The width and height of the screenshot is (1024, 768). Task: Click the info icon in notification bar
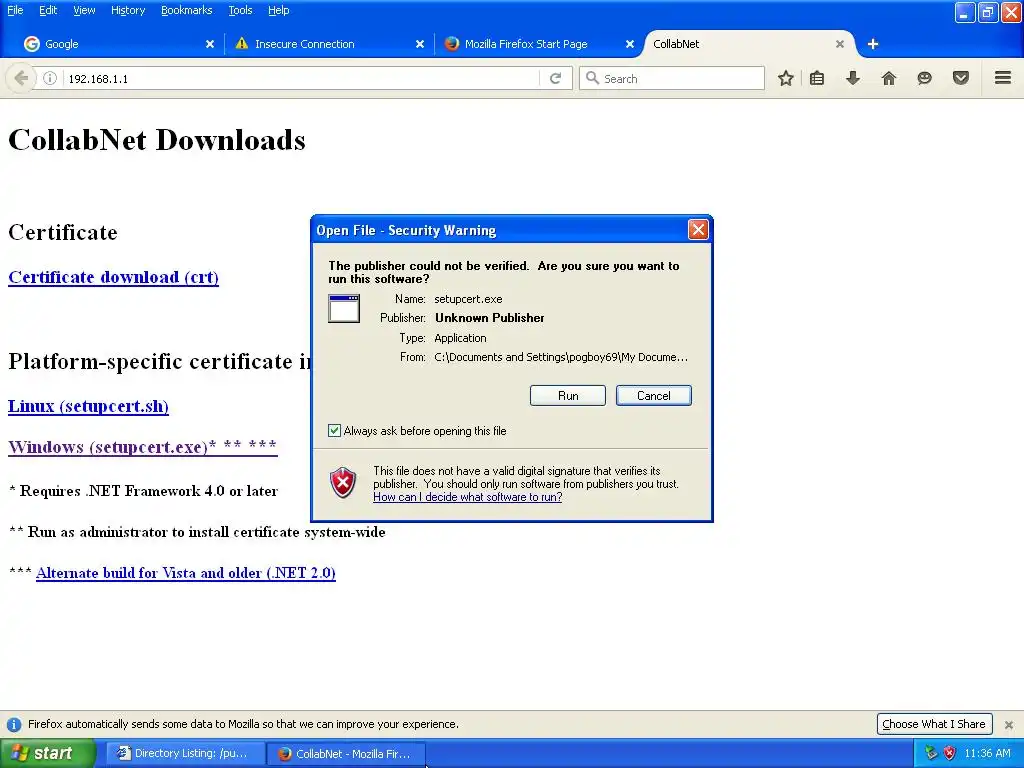(x=14, y=724)
